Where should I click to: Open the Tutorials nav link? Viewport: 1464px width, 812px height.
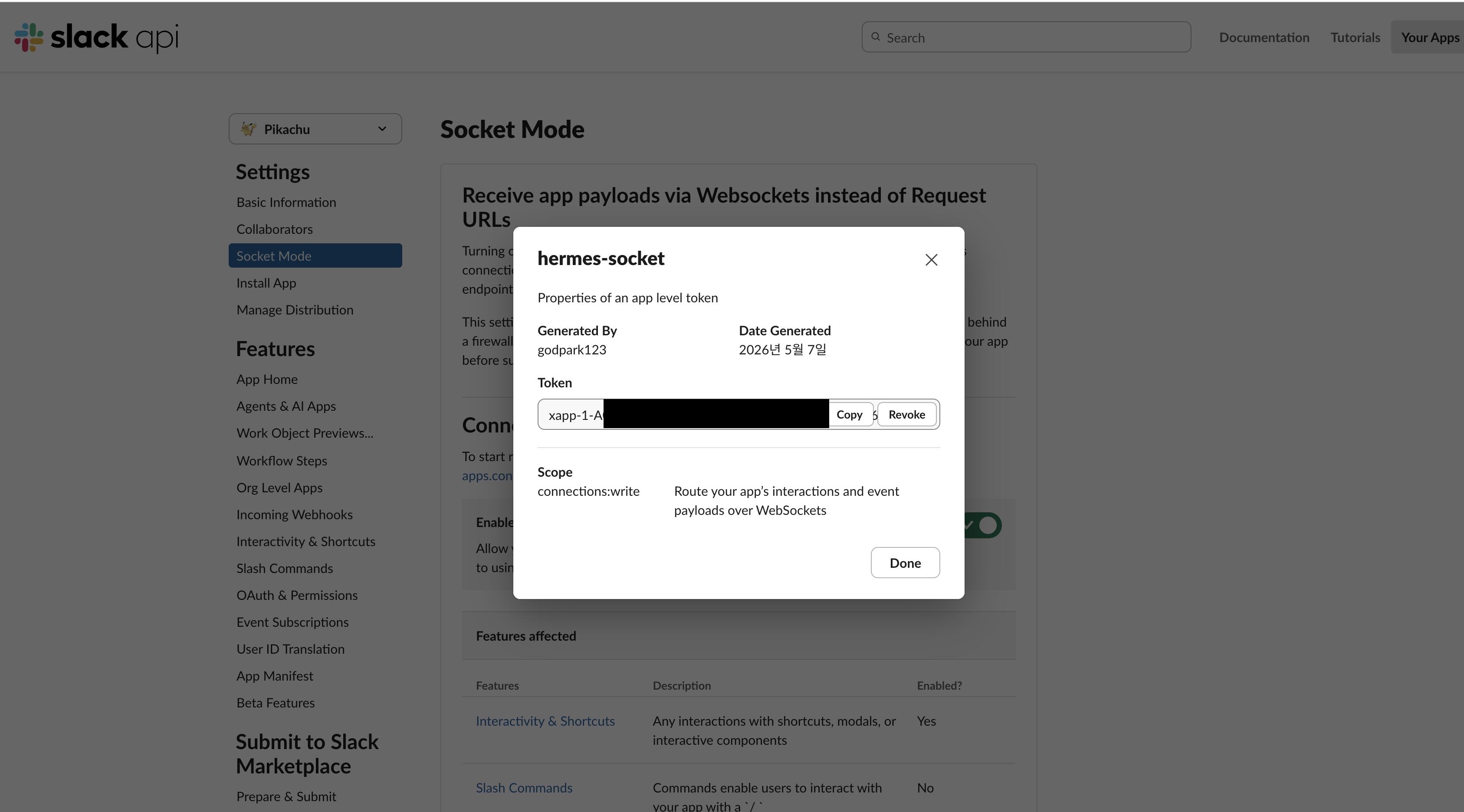(1355, 37)
